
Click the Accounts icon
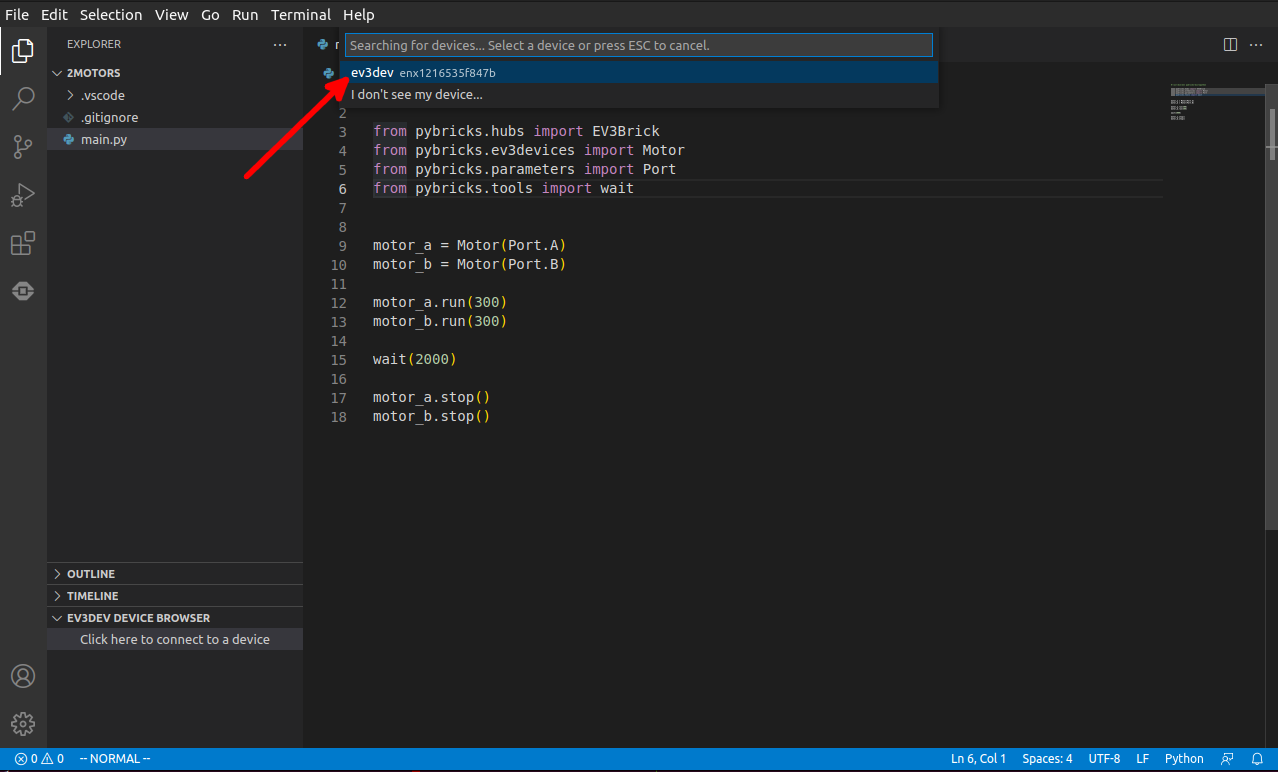point(22,676)
